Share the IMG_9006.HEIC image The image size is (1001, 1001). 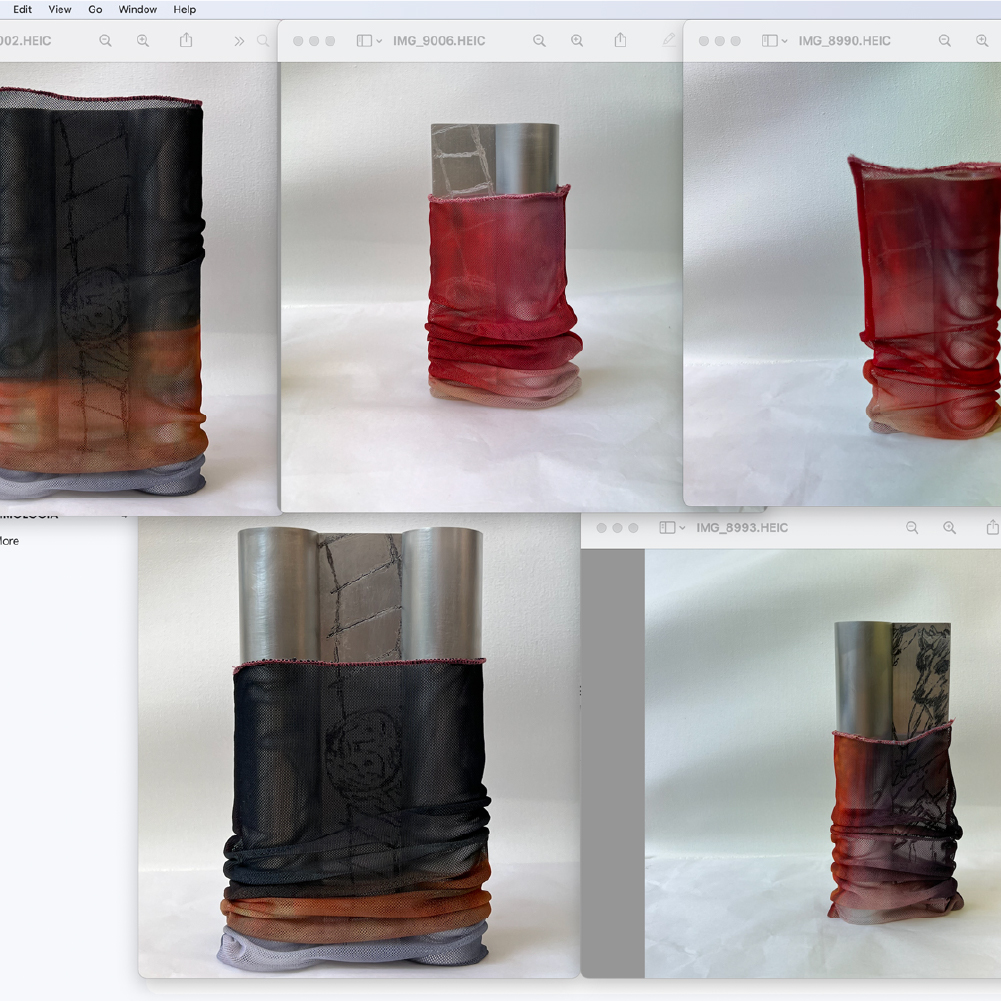[620, 41]
